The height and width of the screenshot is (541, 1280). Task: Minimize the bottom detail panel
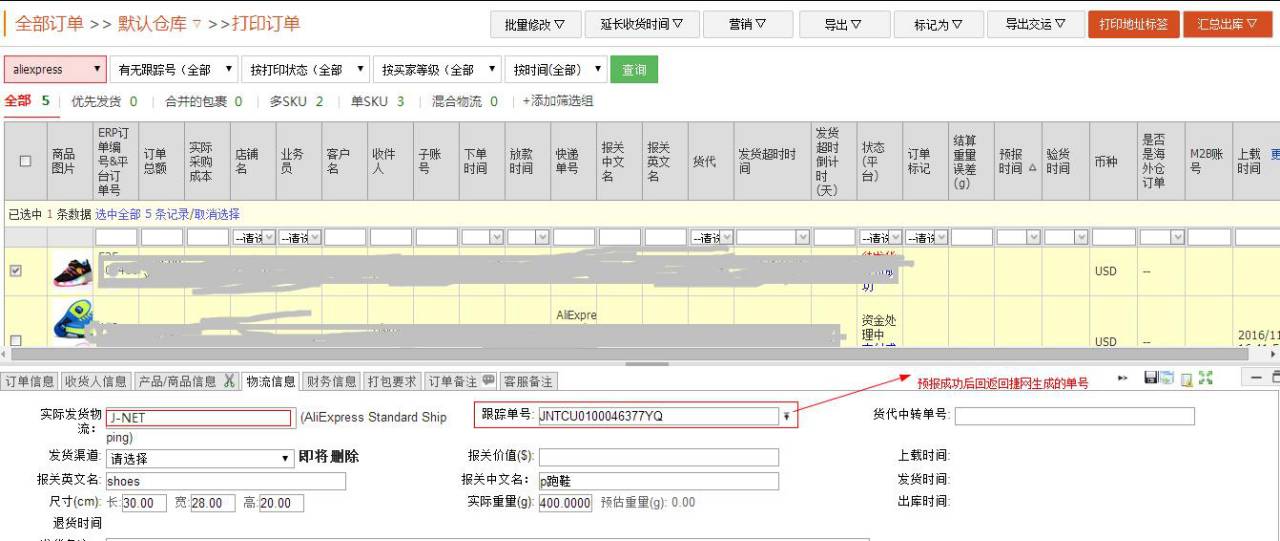coord(1257,378)
